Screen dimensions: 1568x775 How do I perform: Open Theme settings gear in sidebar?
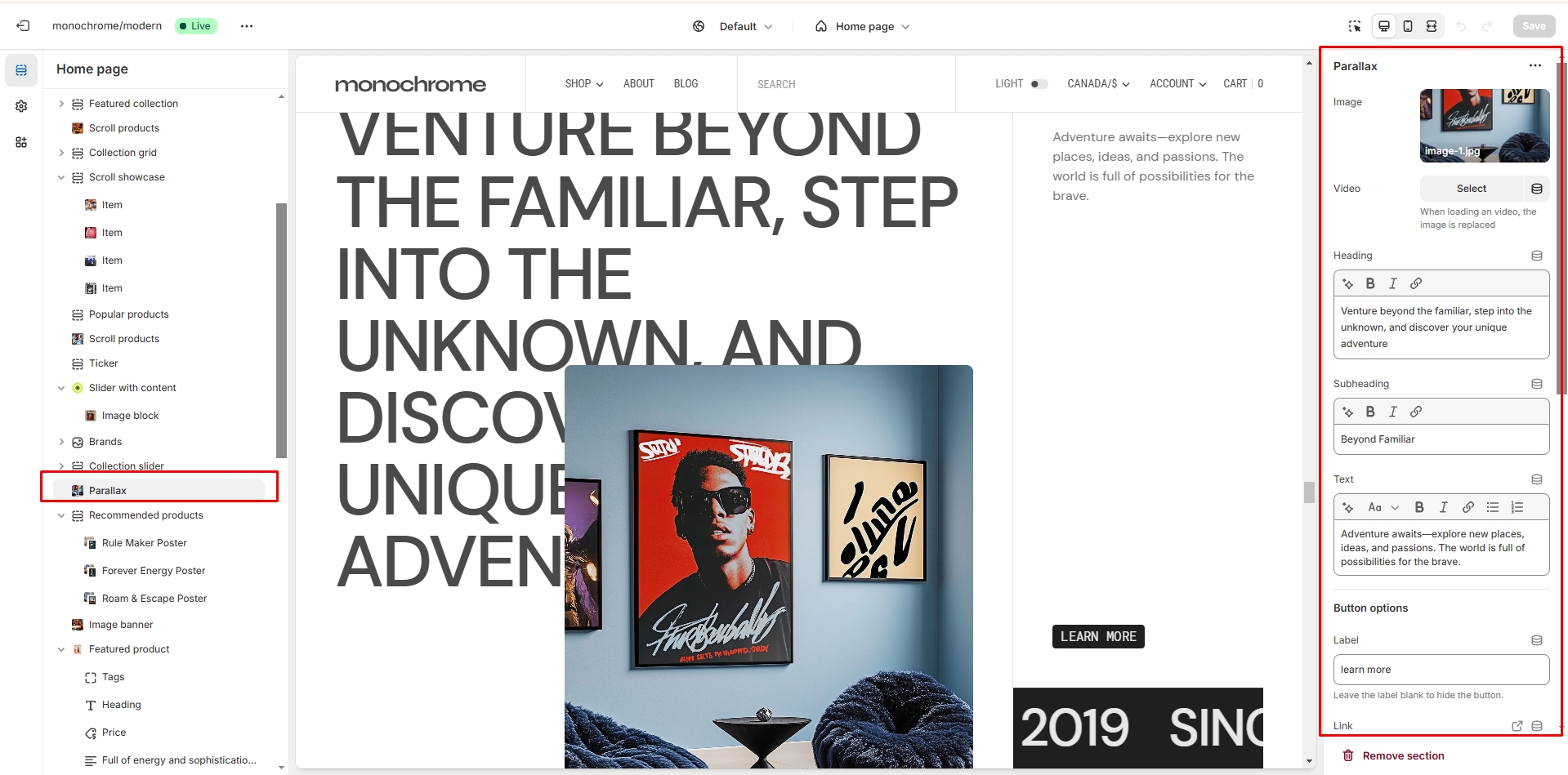pos(21,106)
